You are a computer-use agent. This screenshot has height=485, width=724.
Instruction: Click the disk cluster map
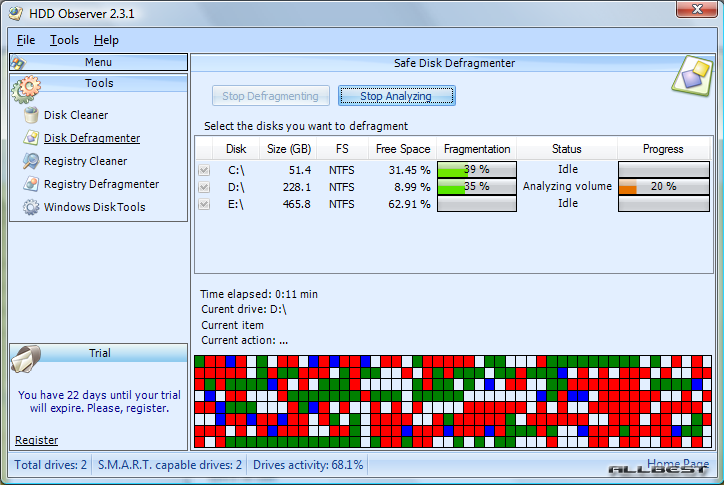click(x=453, y=401)
